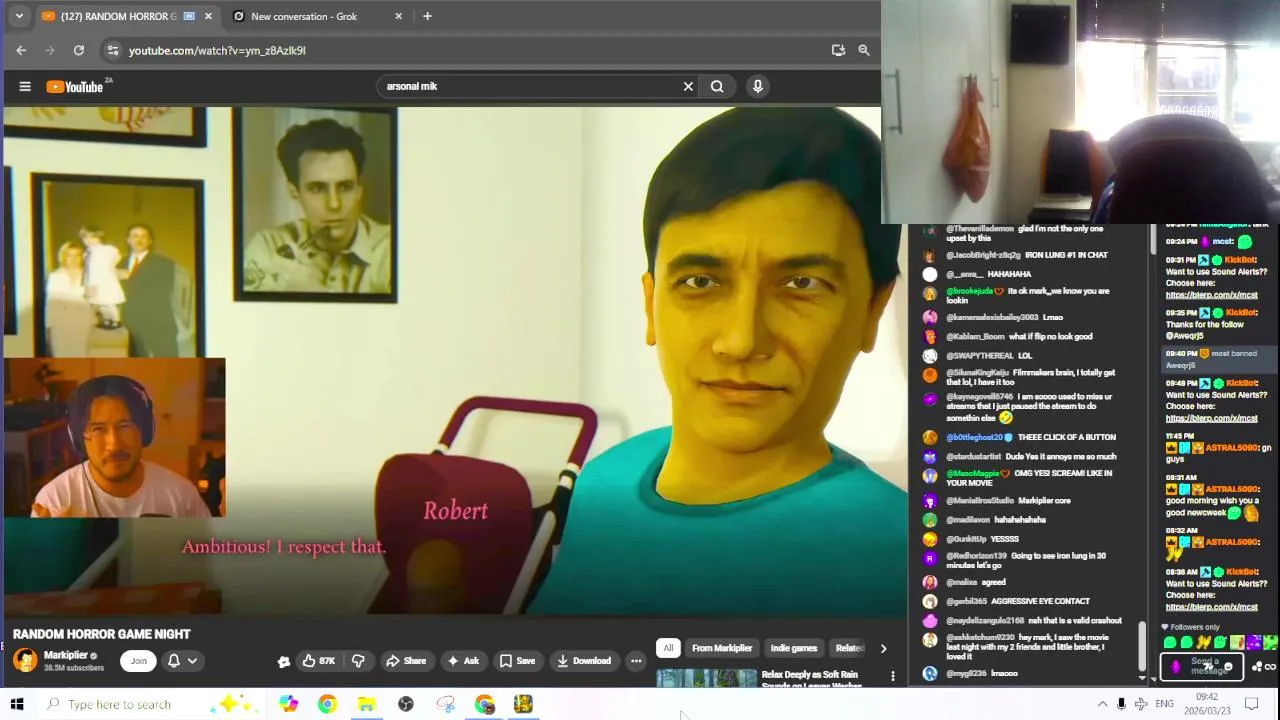Open OBS Studio from the taskbar
This screenshot has width=1280, height=720.
click(x=406, y=704)
